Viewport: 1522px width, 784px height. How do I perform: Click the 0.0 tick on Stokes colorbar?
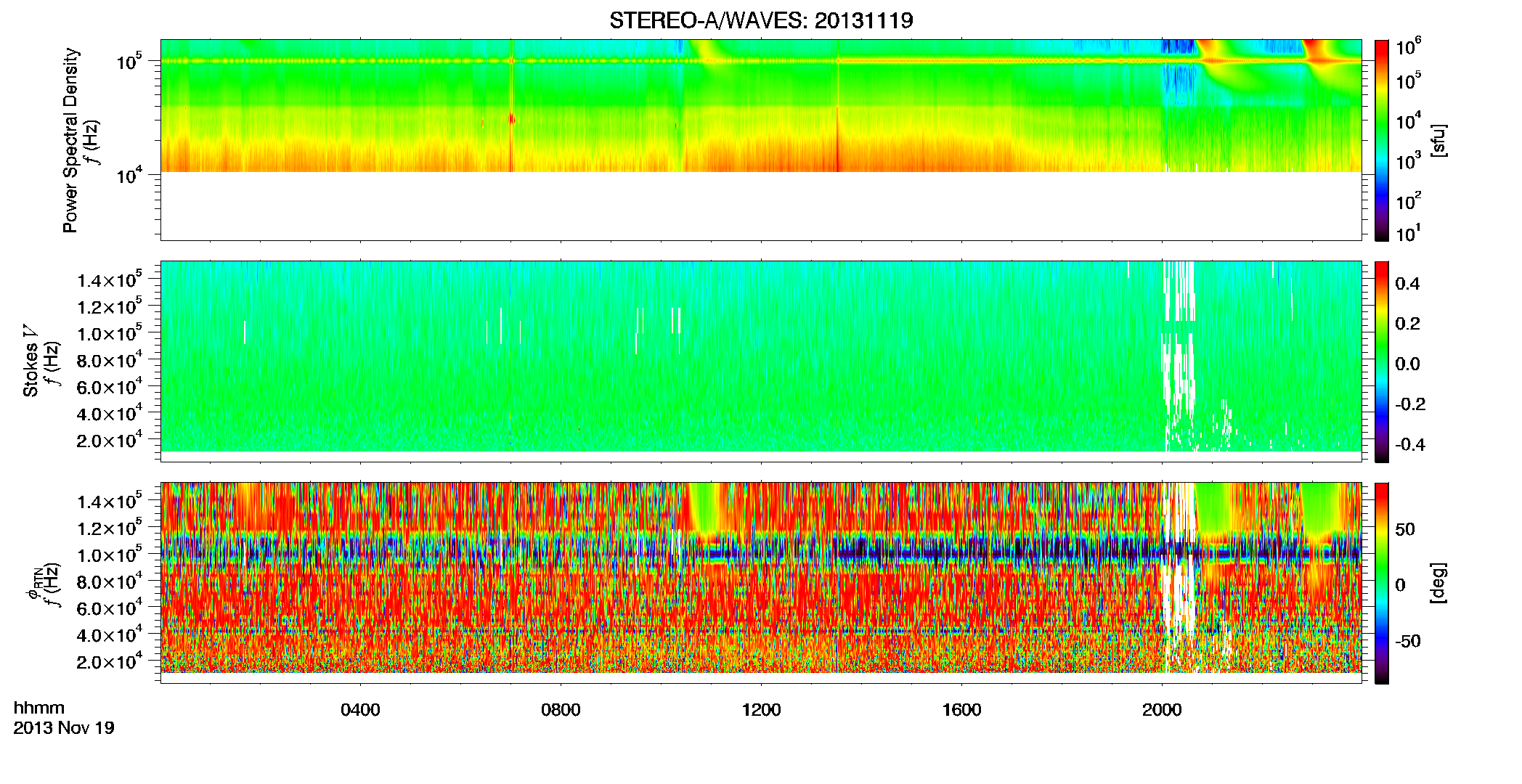pyautogui.click(x=1407, y=364)
